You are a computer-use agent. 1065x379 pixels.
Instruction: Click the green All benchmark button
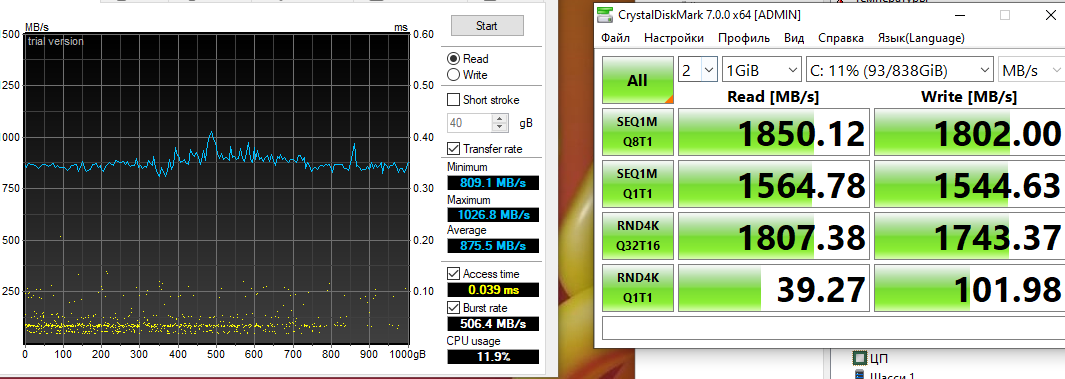click(x=638, y=80)
